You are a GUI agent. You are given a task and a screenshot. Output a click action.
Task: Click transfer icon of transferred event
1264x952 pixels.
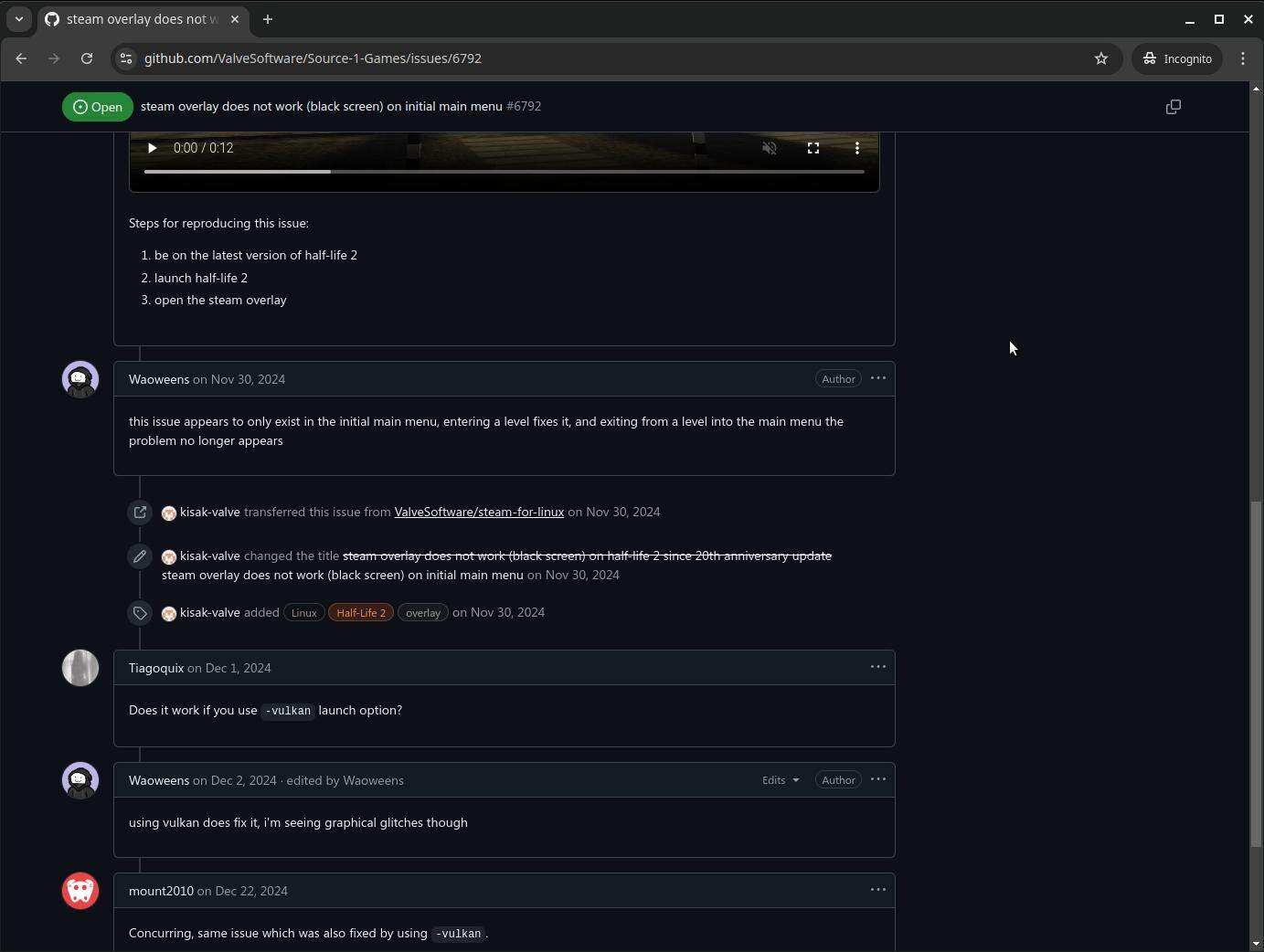pyautogui.click(x=140, y=513)
